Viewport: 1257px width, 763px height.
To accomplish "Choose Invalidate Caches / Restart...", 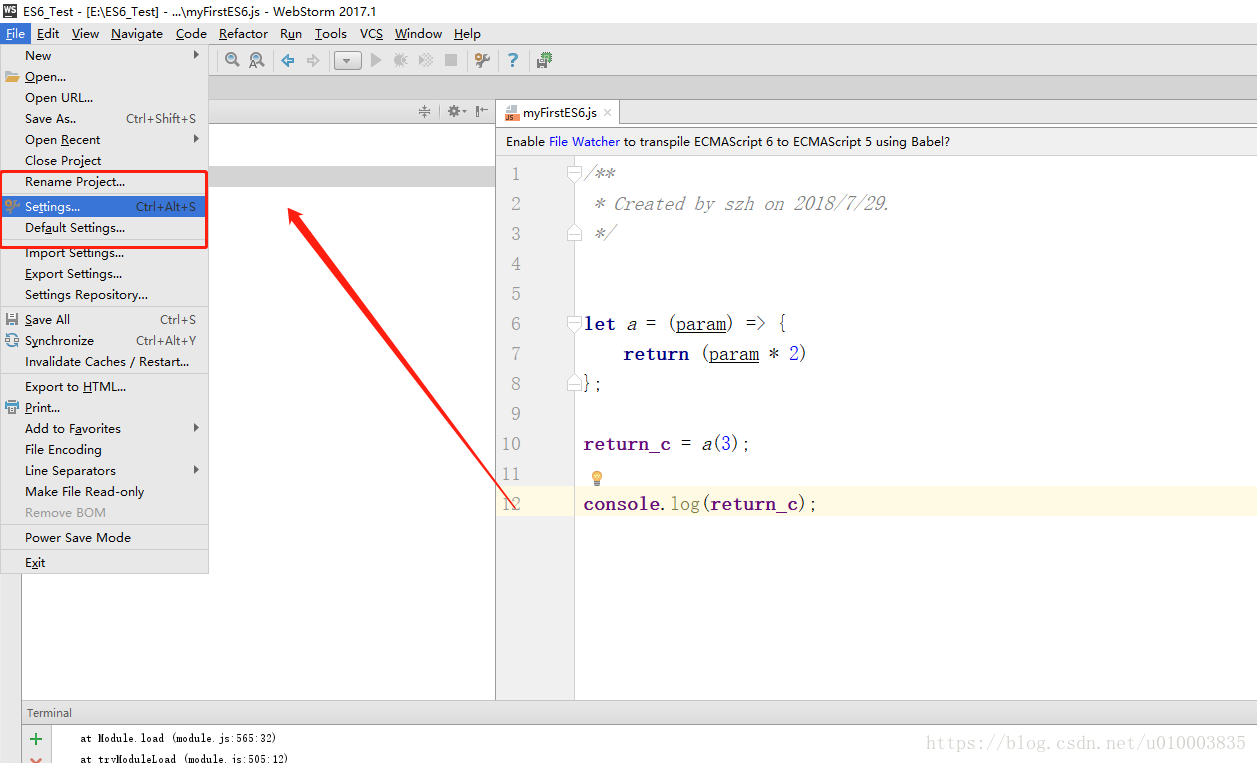I will pyautogui.click(x=104, y=362).
